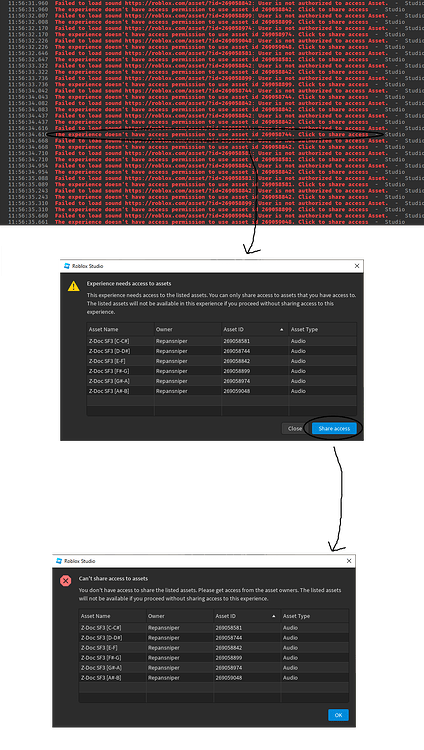Click Roblox Studio logo in Can't share access dialog
The width and height of the screenshot is (424, 750).
[x=59, y=561]
